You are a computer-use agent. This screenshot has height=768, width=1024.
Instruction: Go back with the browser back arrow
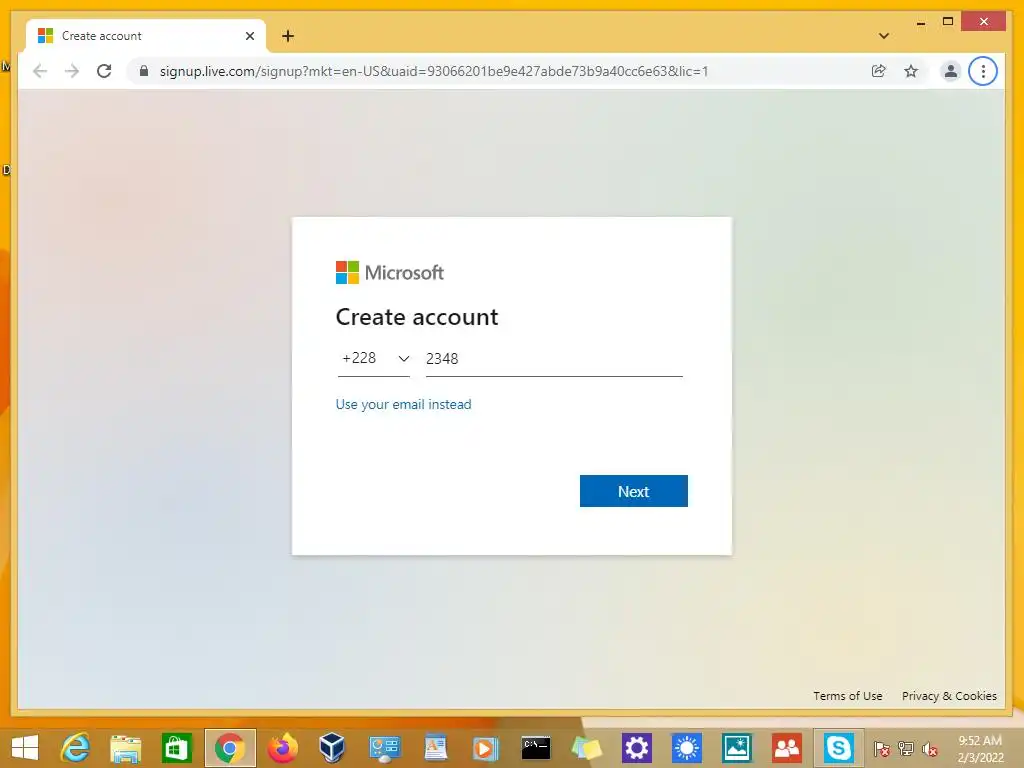click(x=40, y=71)
